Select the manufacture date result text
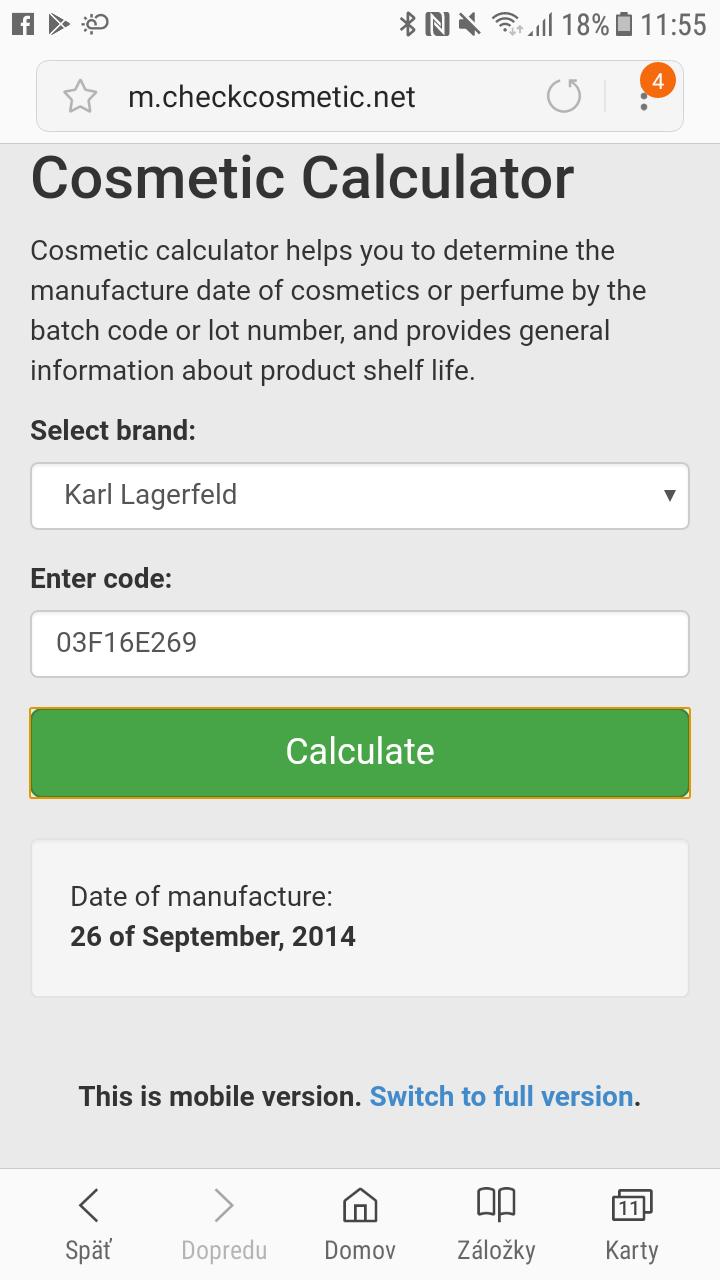720x1280 pixels. pyautogui.click(x=213, y=937)
